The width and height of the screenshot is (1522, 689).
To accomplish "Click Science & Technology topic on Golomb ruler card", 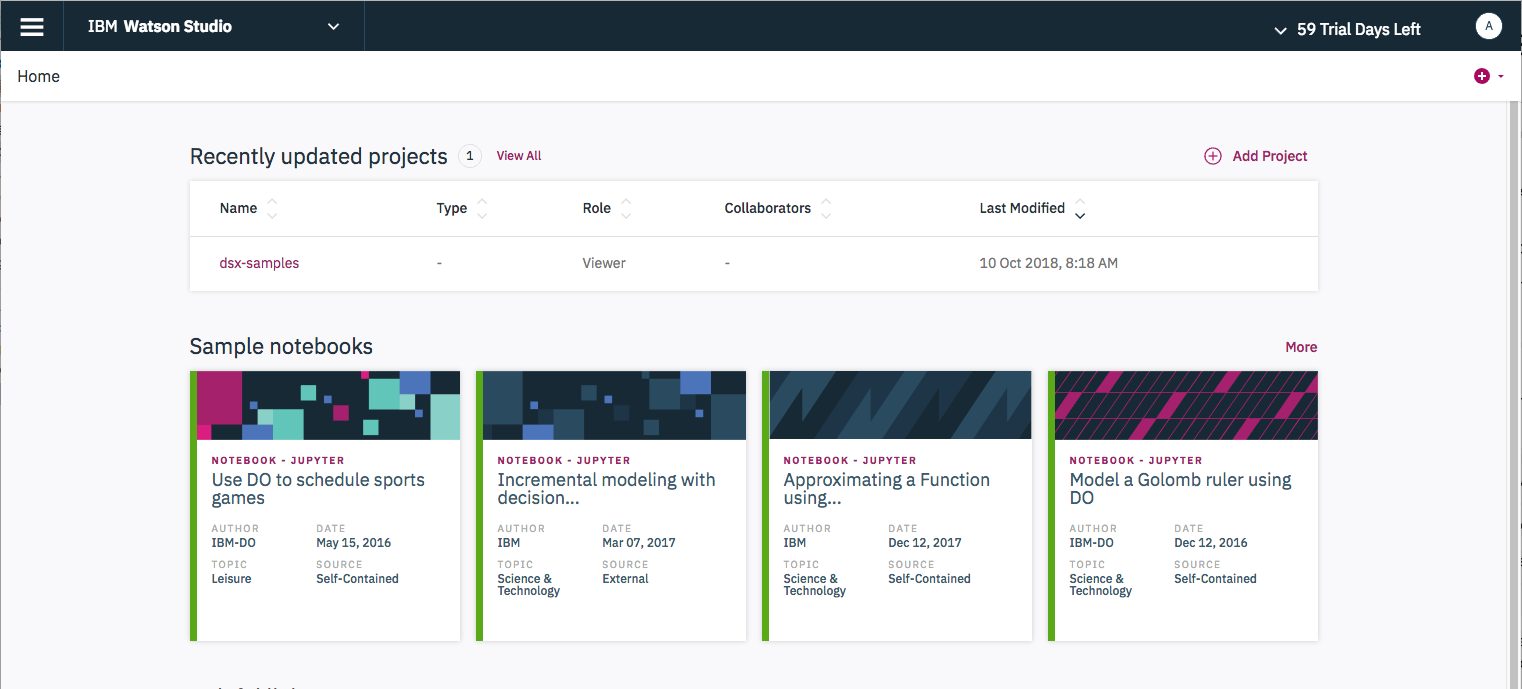I will pos(1100,585).
